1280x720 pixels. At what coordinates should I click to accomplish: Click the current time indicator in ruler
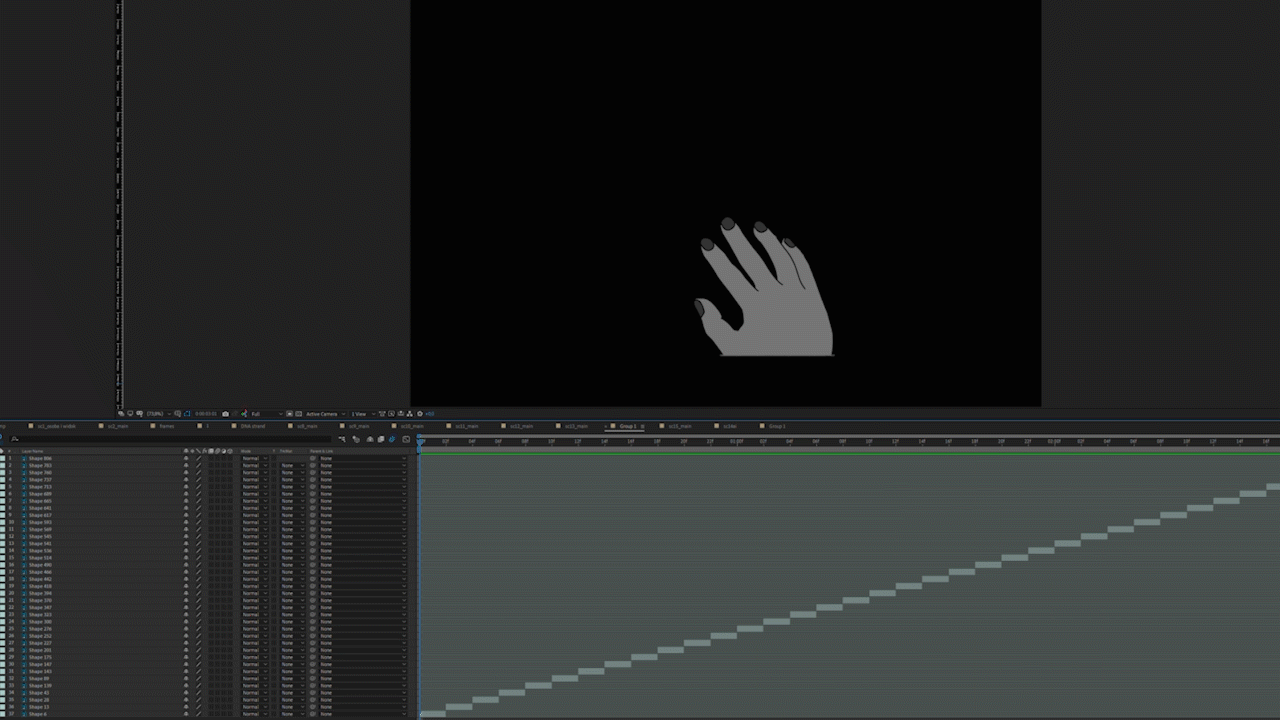pos(421,441)
